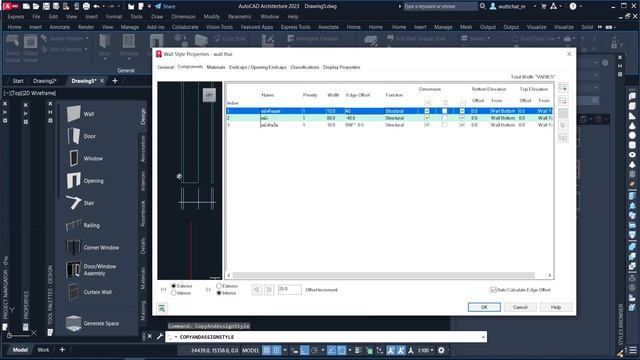Click the search magnifier icon in the title bar
This screenshot has width=640, height=360.
pyautogui.click(x=482, y=6)
